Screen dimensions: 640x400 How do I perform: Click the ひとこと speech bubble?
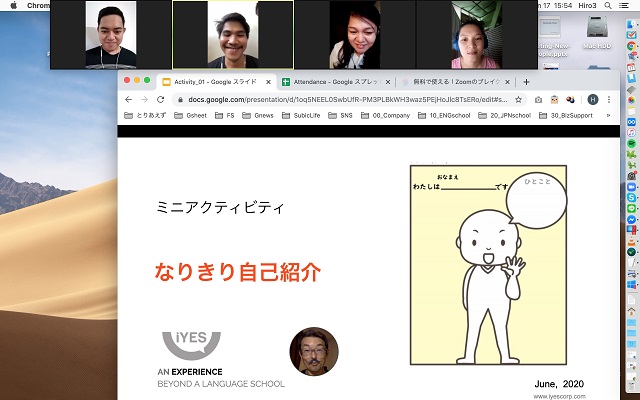(536, 200)
